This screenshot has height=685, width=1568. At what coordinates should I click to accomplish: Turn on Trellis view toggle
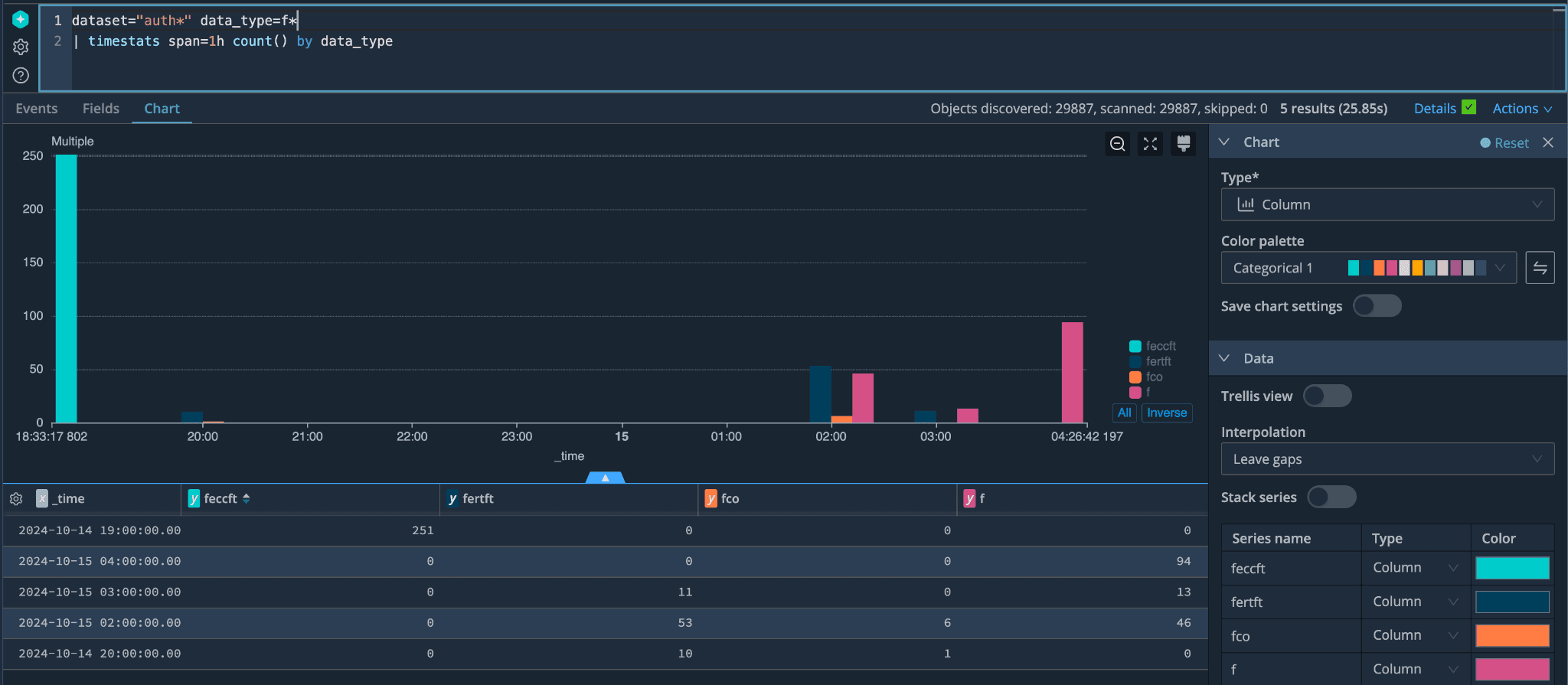(x=1327, y=396)
